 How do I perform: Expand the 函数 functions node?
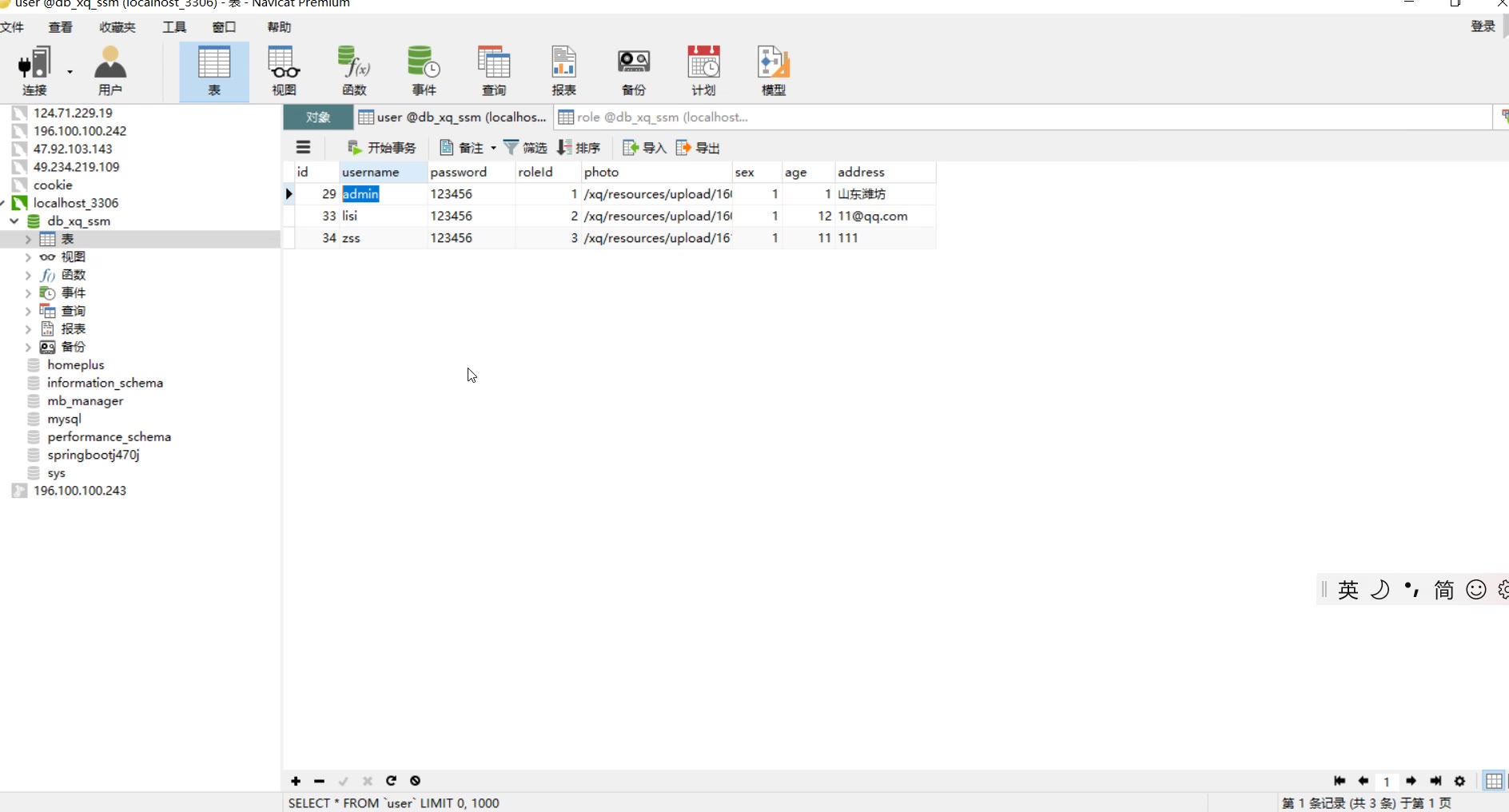coord(28,275)
